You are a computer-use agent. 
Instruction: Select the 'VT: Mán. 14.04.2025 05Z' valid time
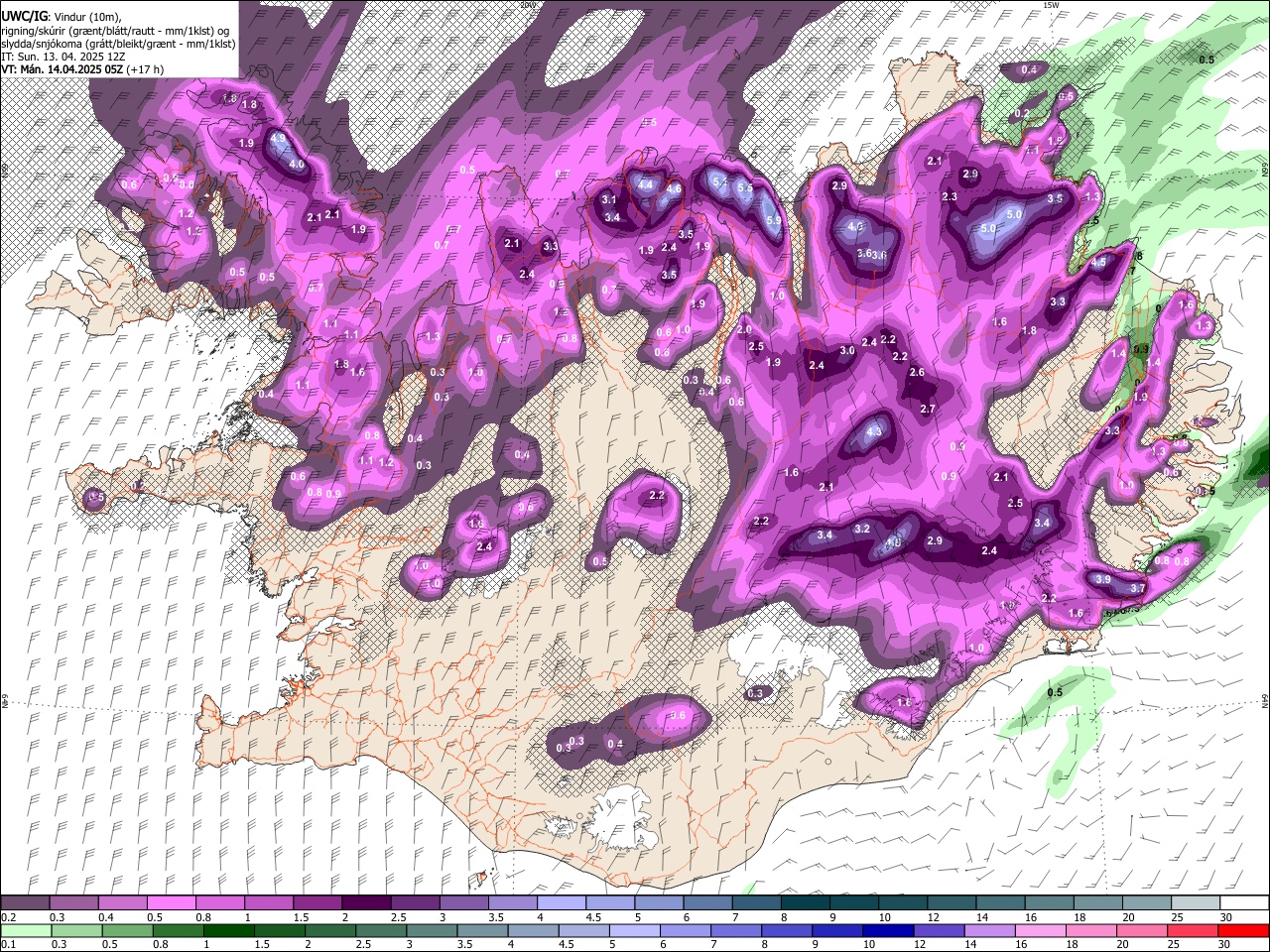[62, 69]
